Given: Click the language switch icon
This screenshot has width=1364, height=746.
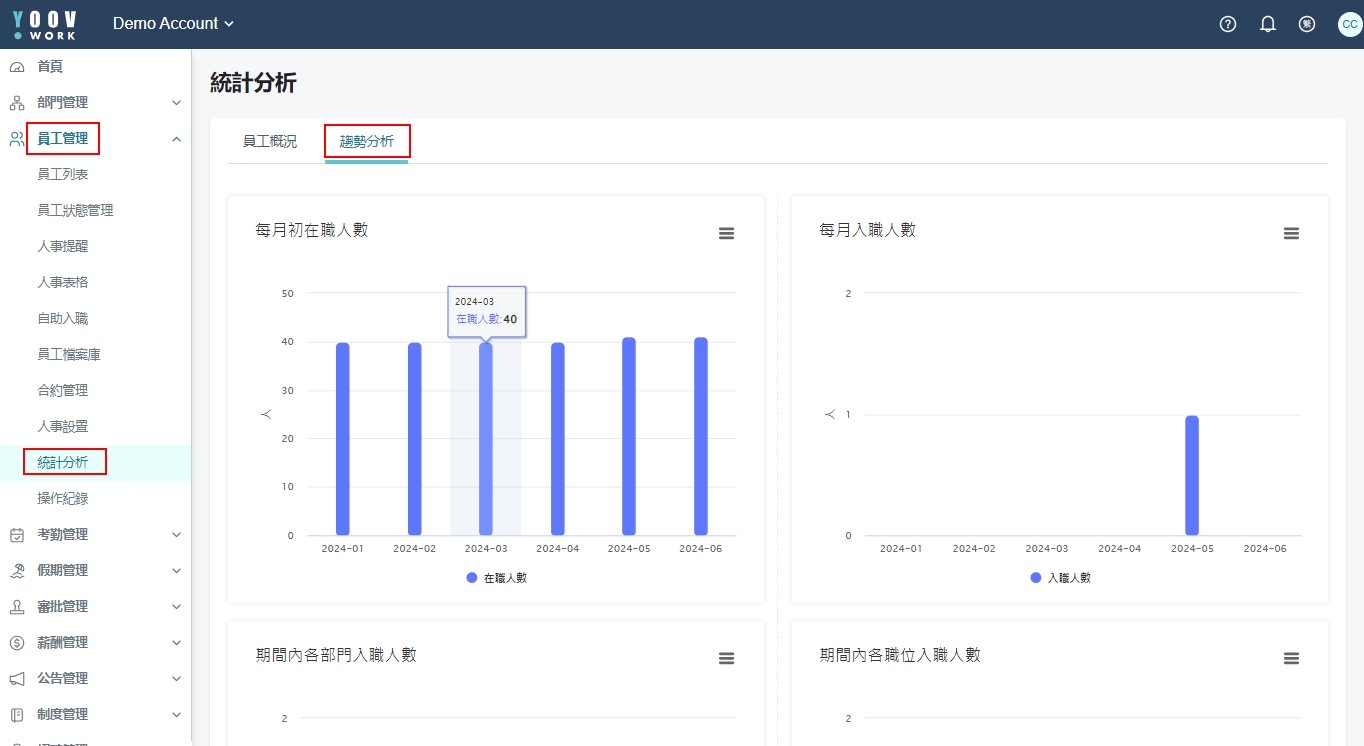Looking at the screenshot, I should pyautogui.click(x=1307, y=24).
